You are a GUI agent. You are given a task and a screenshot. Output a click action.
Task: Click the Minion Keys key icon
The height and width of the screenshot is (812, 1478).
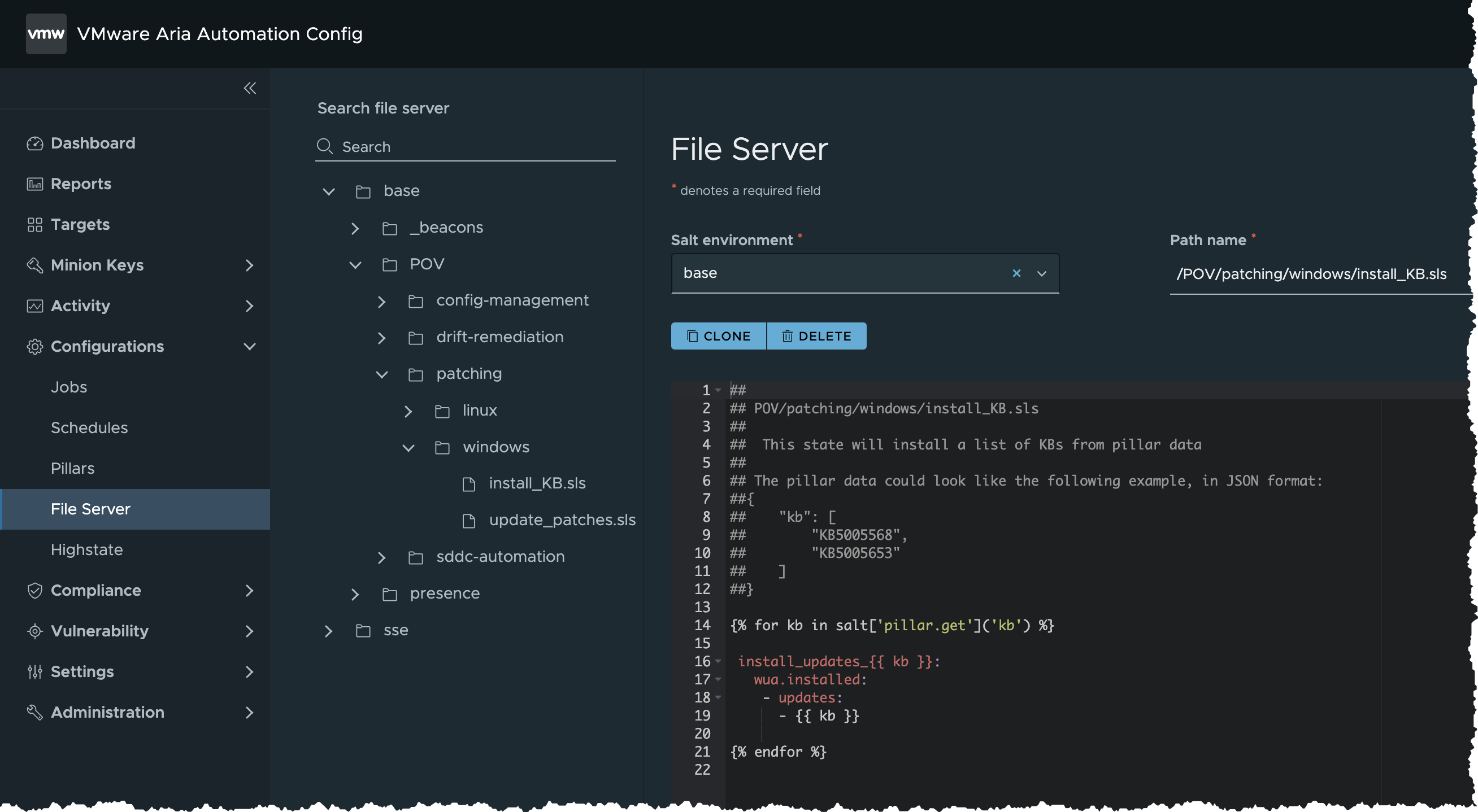(x=35, y=265)
